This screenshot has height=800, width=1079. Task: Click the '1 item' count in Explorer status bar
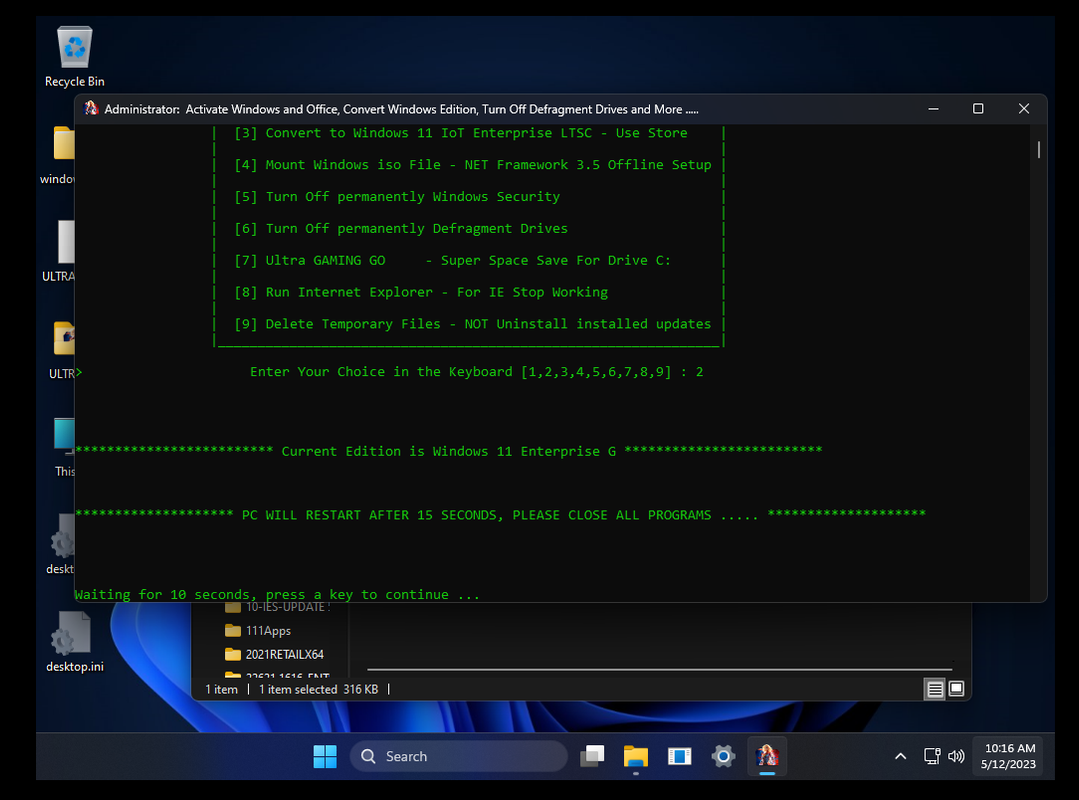tap(222, 689)
